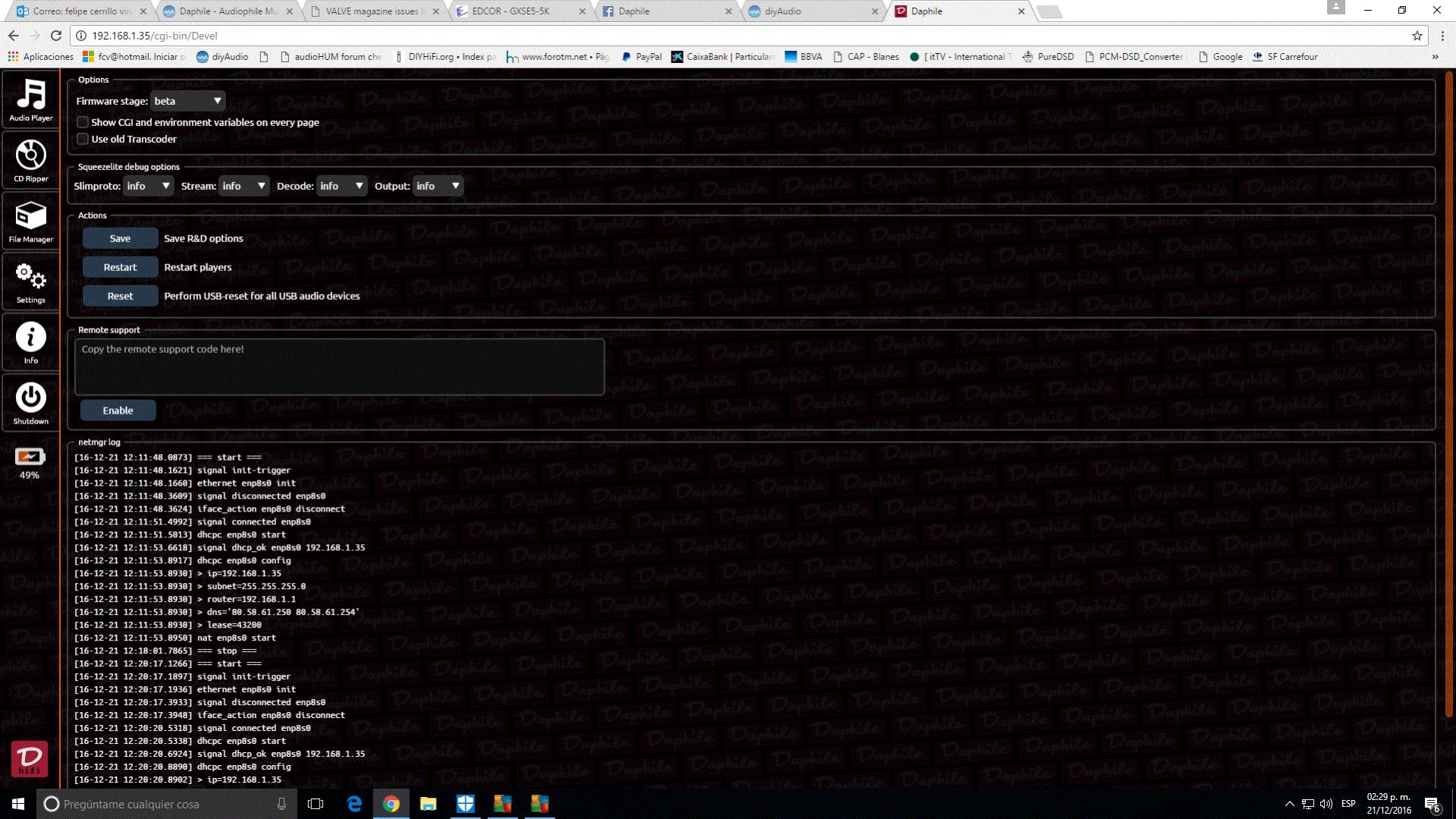Click the Cortana microphone icon

click(x=281, y=804)
